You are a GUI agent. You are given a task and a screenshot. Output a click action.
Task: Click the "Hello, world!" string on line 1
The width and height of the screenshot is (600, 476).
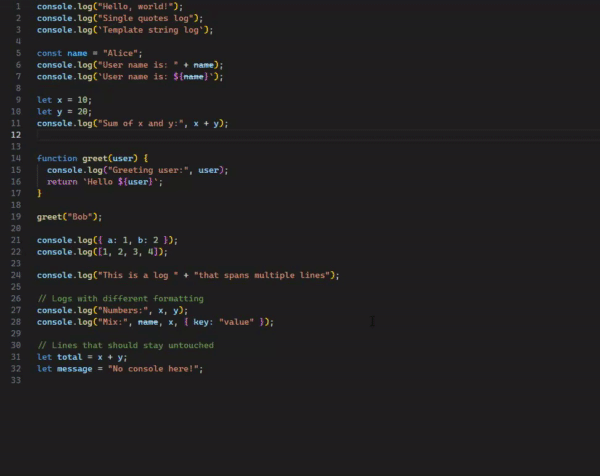click(x=138, y=7)
